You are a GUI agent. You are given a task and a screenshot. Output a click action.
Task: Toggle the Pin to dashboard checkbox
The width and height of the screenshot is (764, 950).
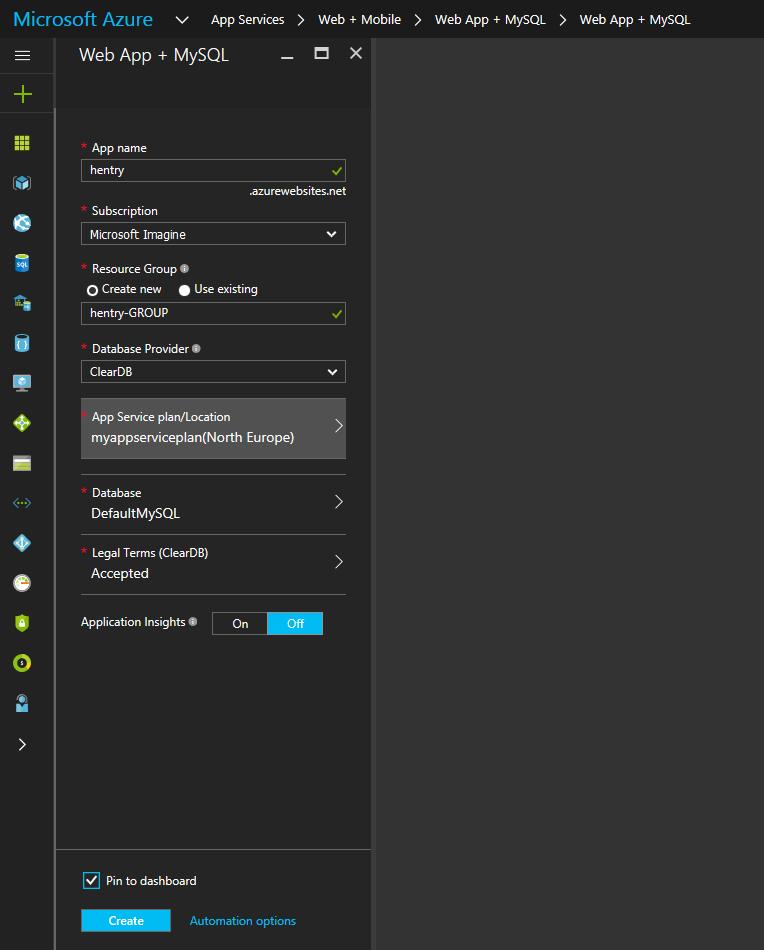(x=91, y=880)
